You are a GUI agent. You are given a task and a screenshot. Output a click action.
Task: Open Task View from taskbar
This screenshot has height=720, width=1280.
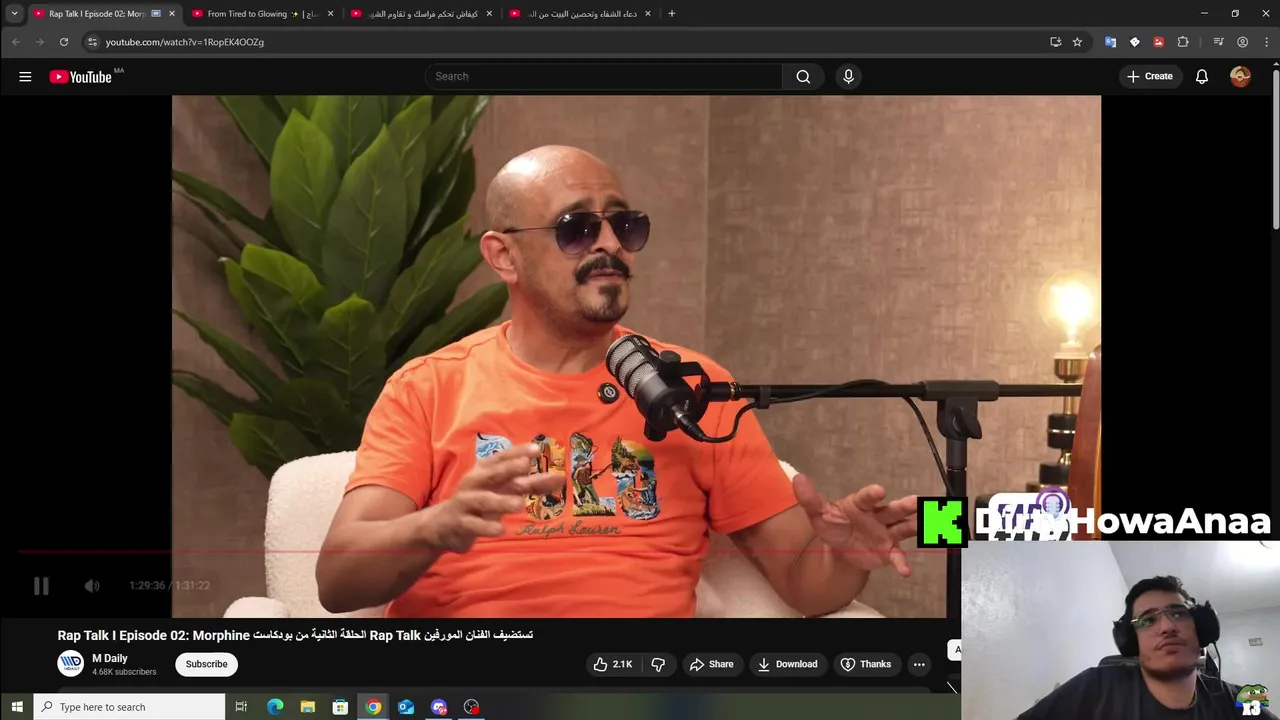tap(241, 707)
